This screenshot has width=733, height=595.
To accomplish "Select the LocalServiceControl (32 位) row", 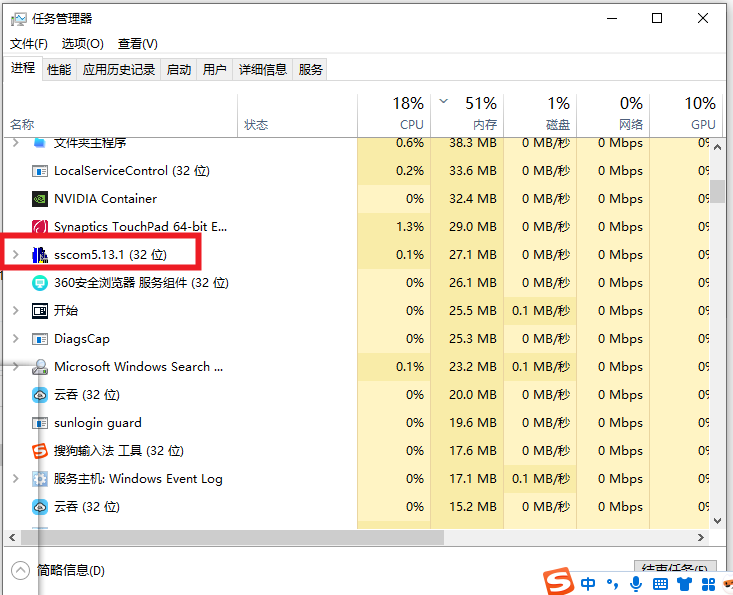I will point(357,171).
